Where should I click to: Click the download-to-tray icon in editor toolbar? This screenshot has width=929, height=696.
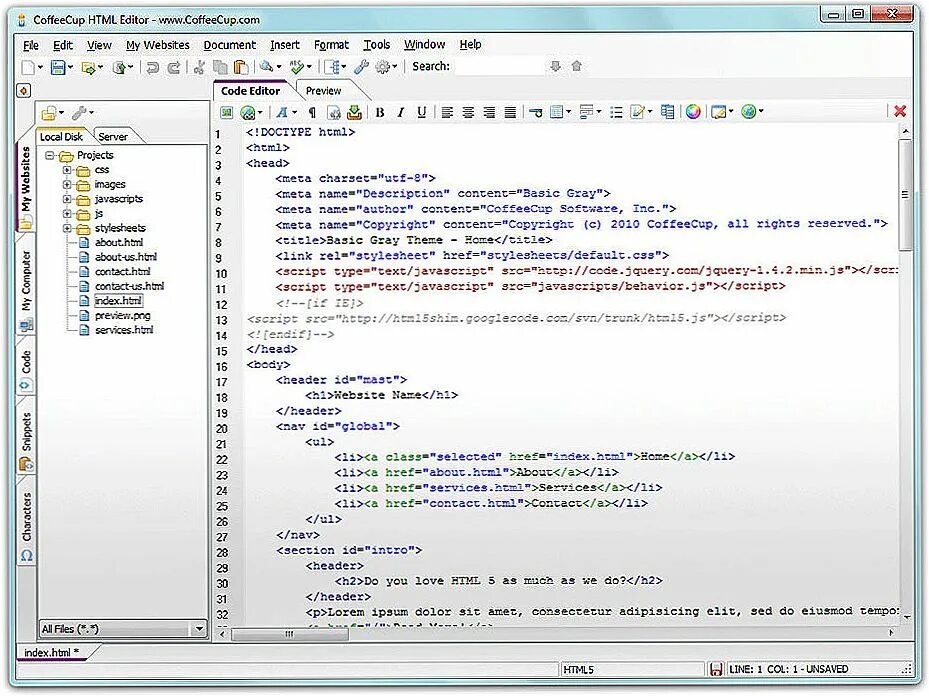coord(354,112)
